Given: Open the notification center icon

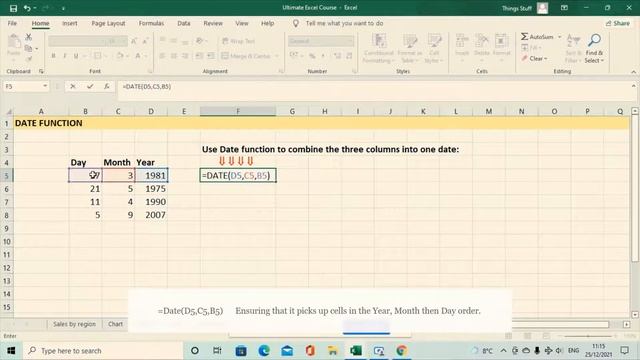Looking at the screenshot, I should (624, 351).
